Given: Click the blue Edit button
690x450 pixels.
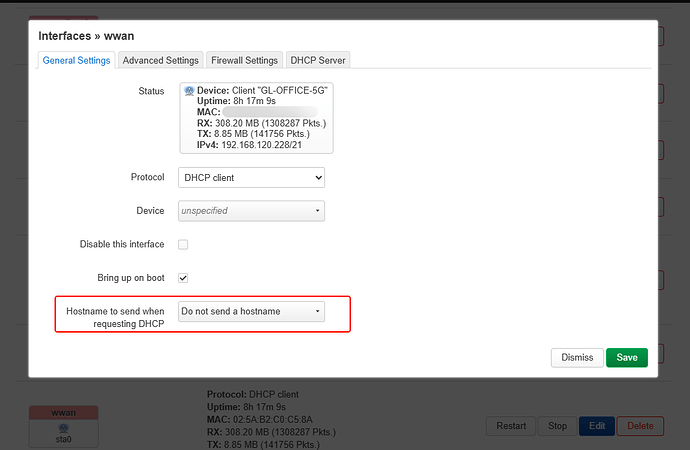Looking at the screenshot, I should [x=596, y=426].
